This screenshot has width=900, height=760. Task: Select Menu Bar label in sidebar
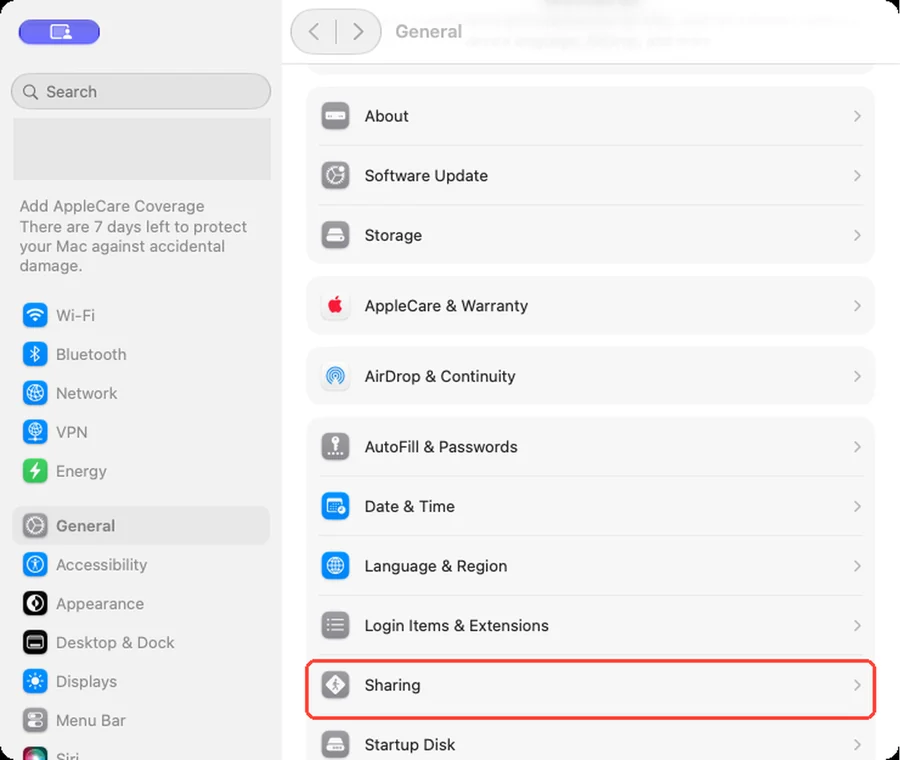[91, 720]
